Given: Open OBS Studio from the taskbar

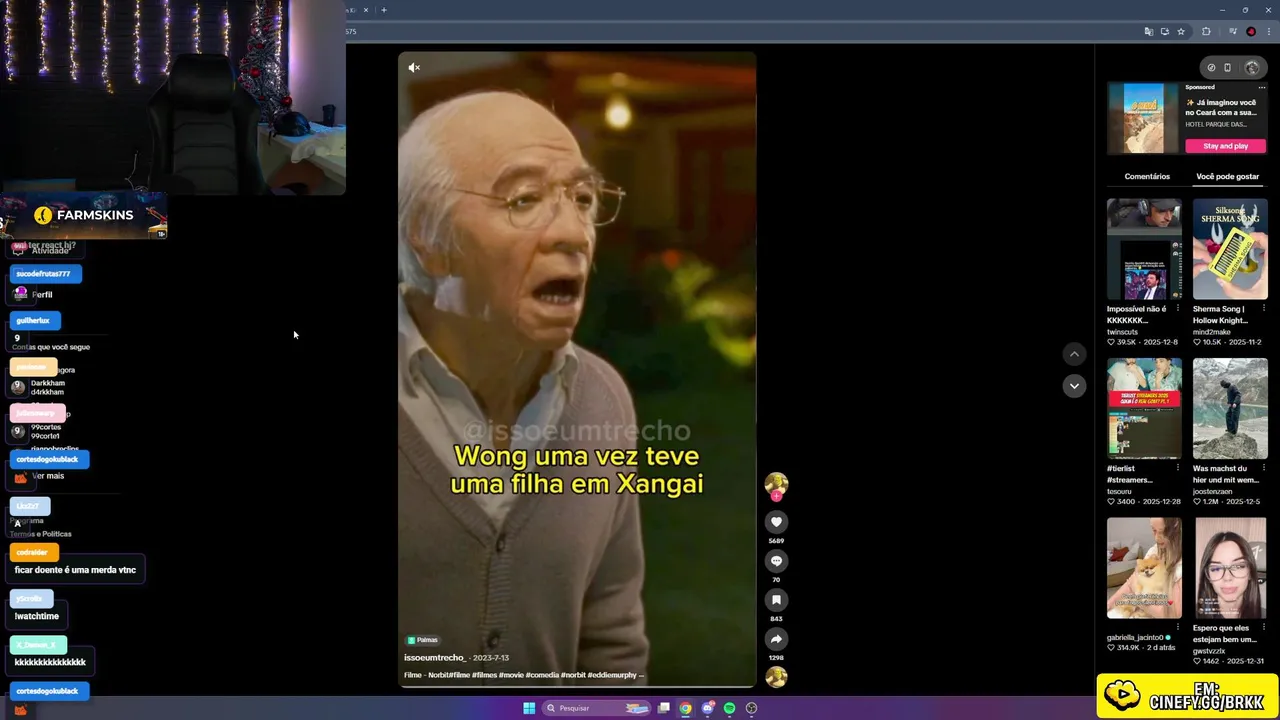Looking at the screenshot, I should 751,708.
